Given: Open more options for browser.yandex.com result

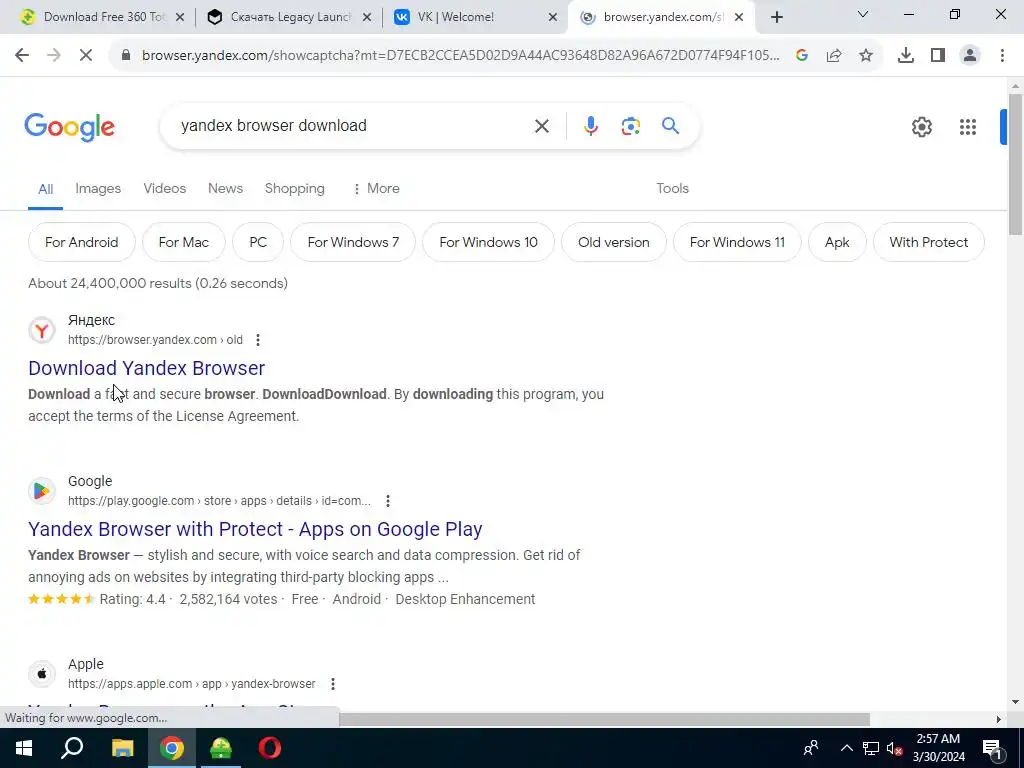Looking at the screenshot, I should point(258,340).
